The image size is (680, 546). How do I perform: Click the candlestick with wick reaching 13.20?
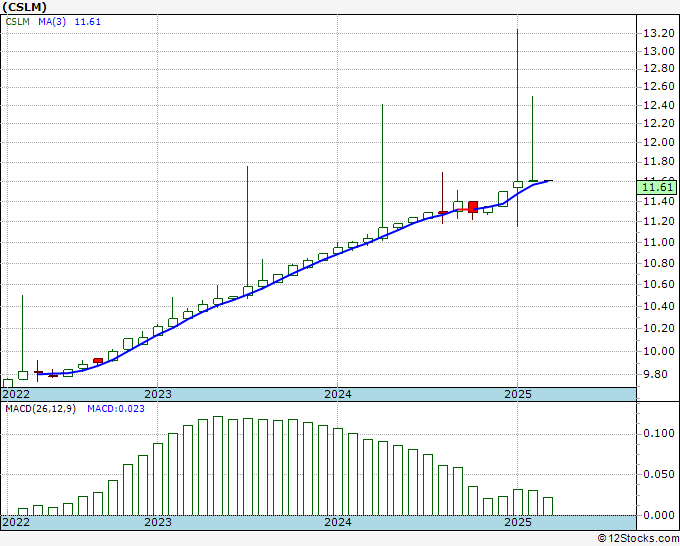click(x=518, y=184)
